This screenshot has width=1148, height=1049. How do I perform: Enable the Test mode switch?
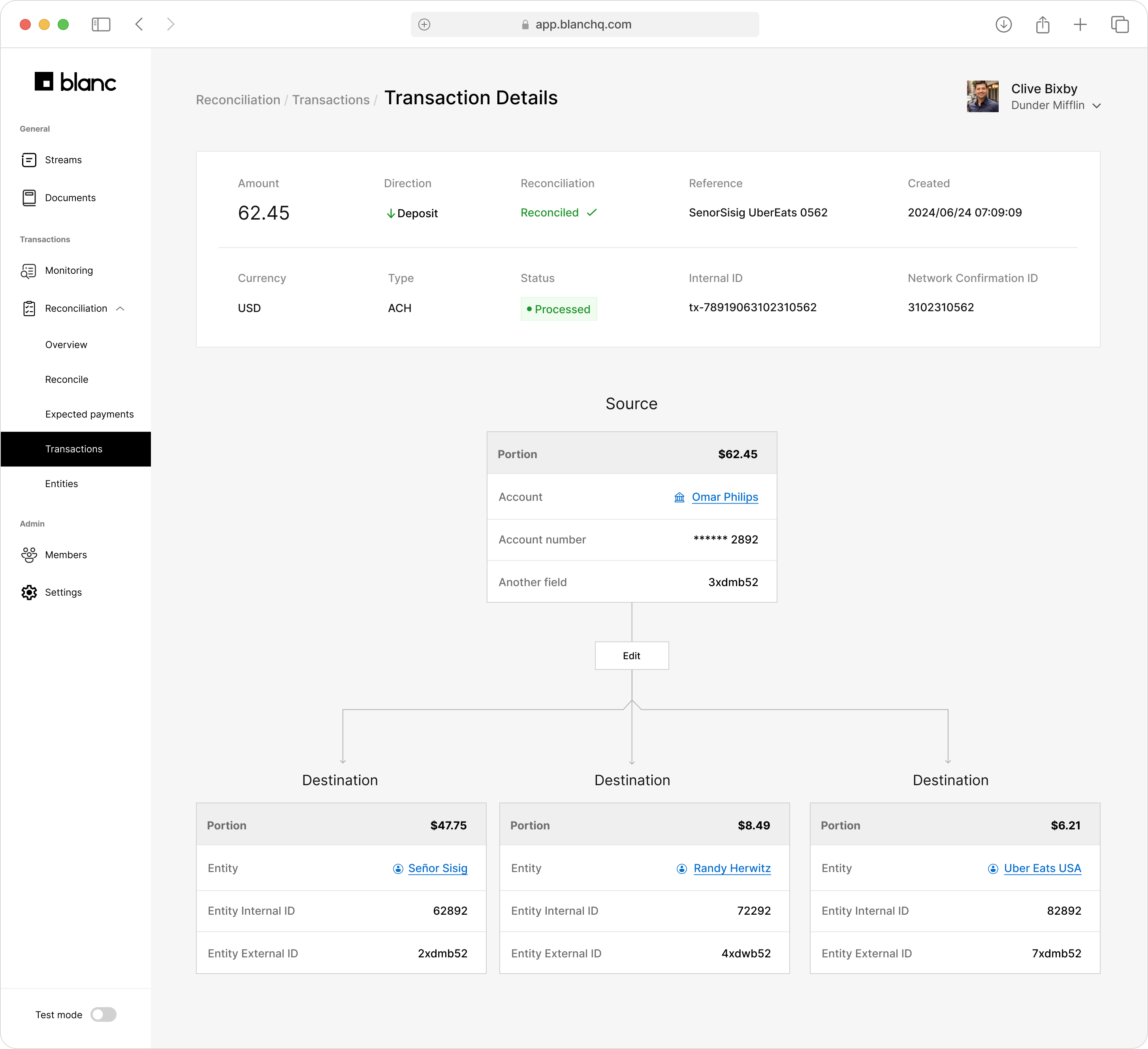pyautogui.click(x=103, y=1014)
